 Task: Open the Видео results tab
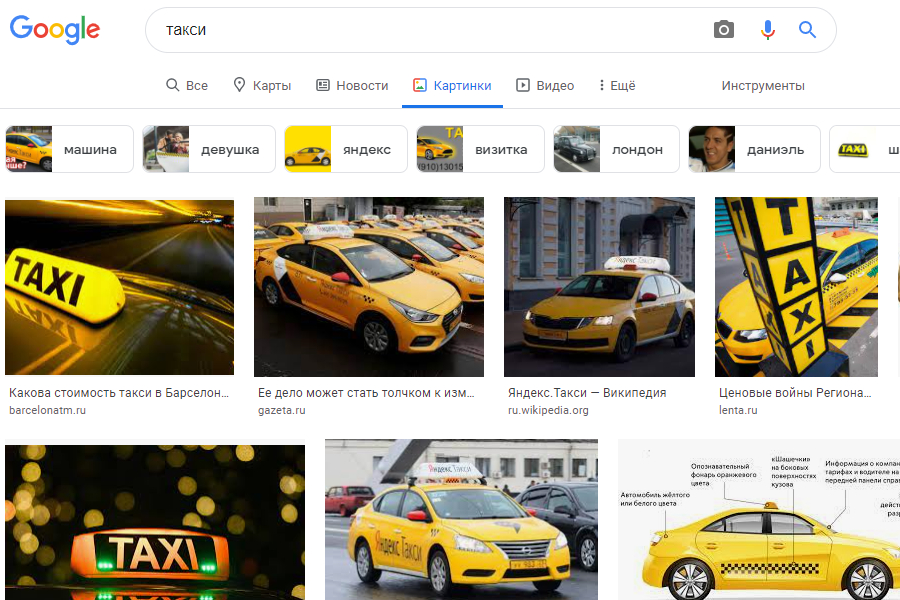(x=545, y=86)
